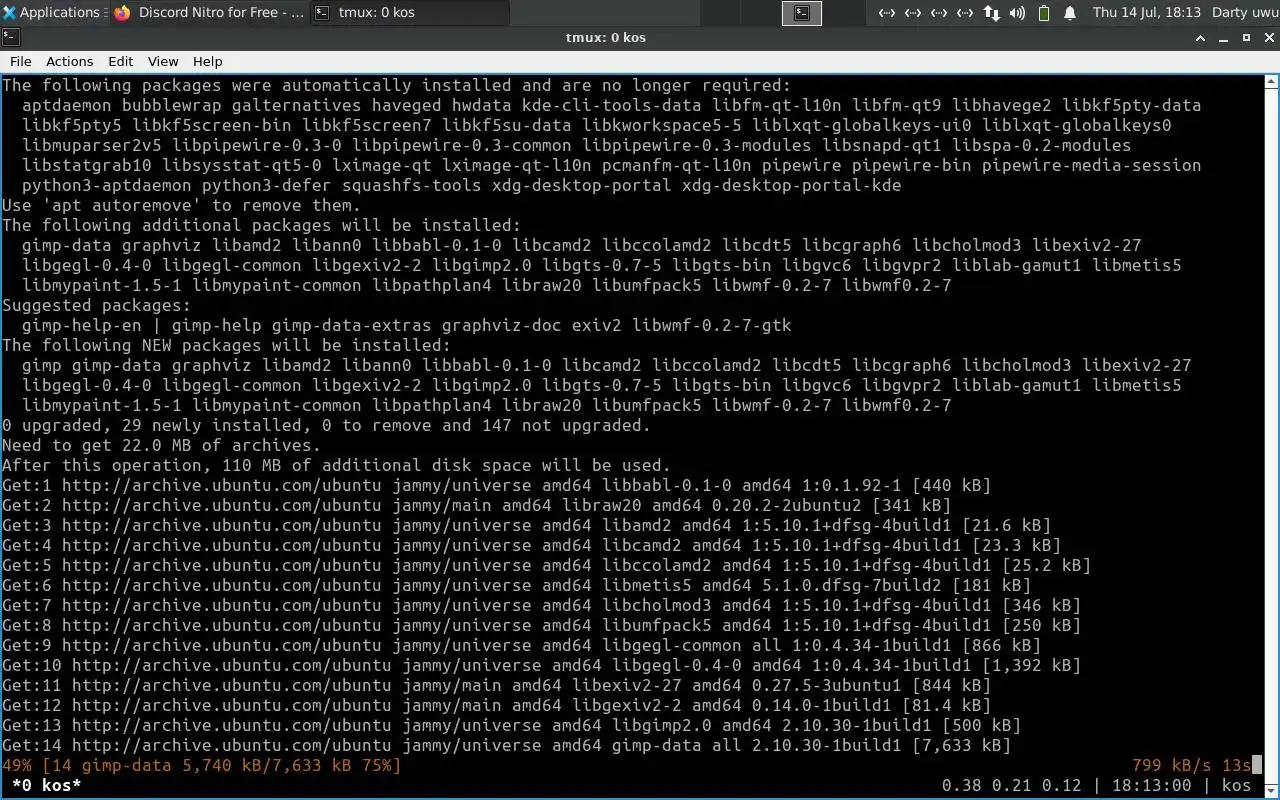Click the 'Need to get 22.0 MB of archives' line
Viewport: 1280px width, 800px height.
(x=161, y=446)
